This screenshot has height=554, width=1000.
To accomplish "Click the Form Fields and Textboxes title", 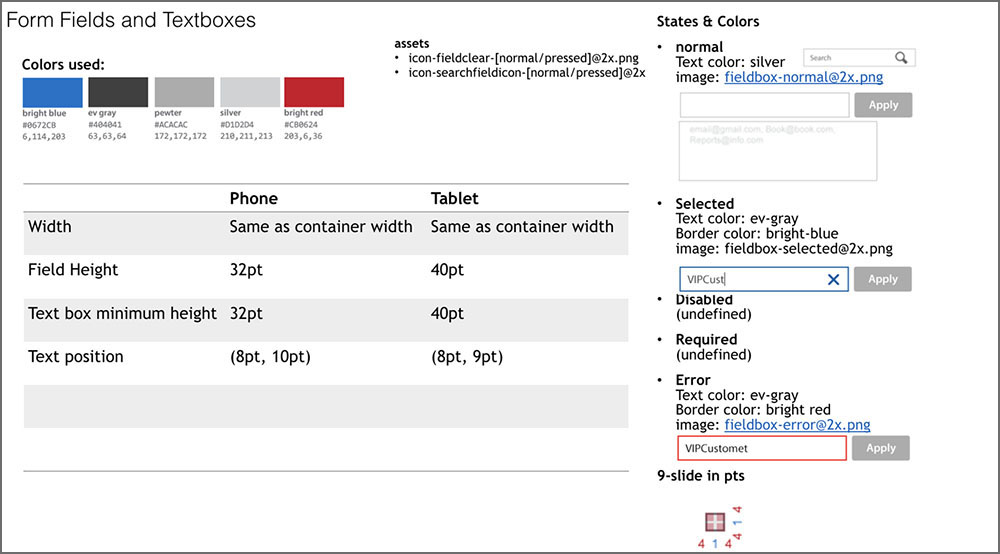I will [131, 20].
